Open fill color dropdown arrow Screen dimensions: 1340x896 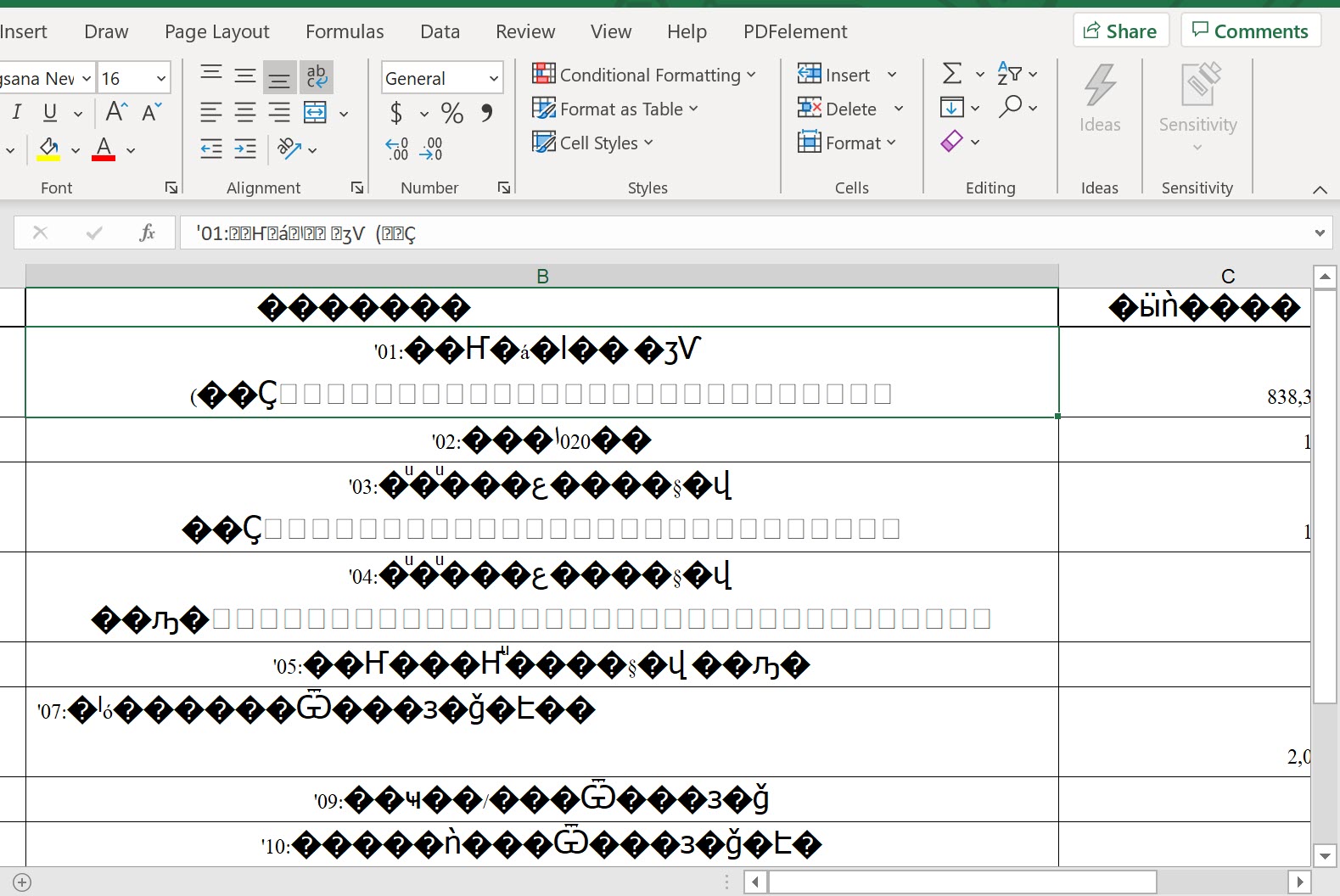[76, 150]
